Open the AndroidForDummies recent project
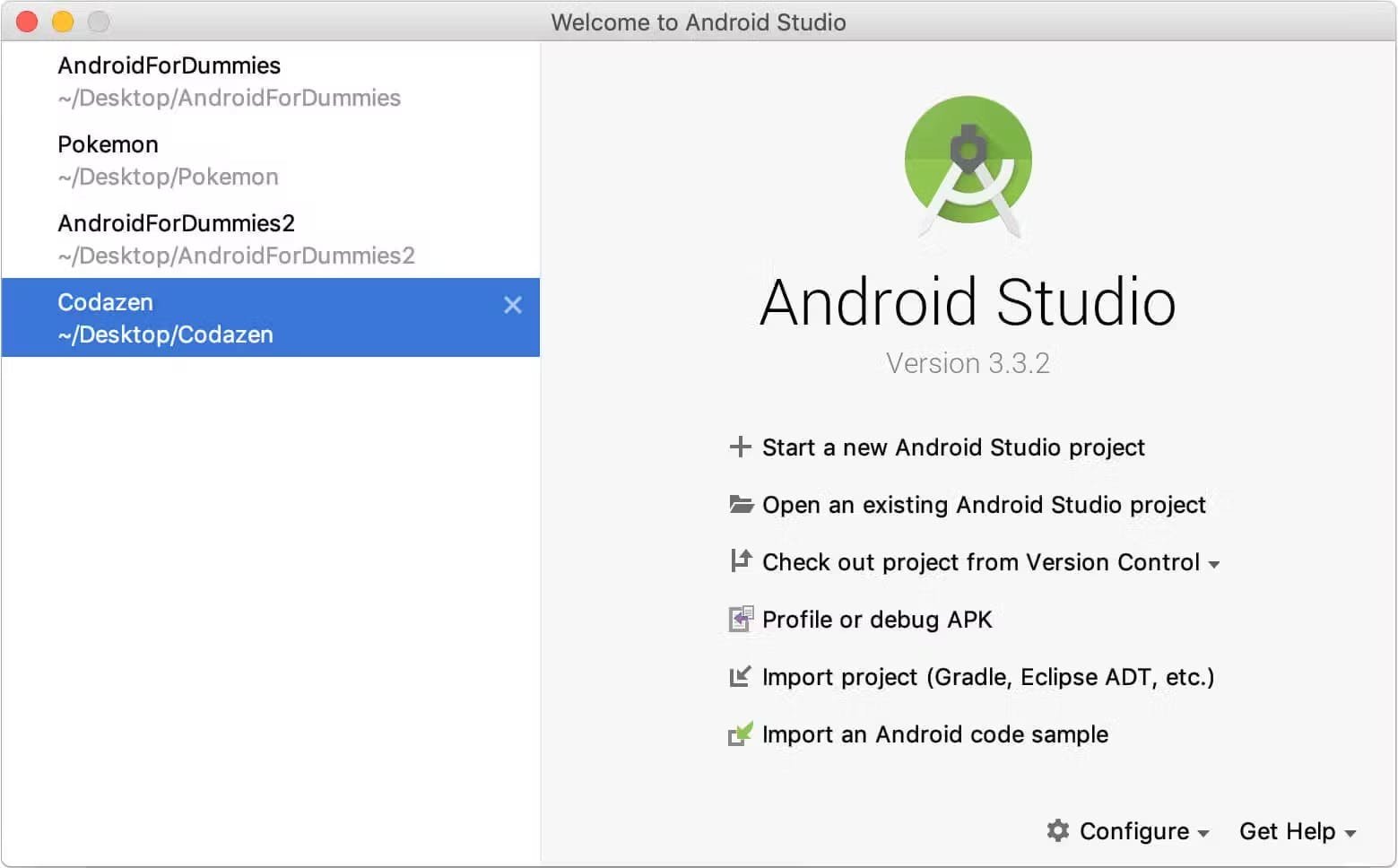 [271, 81]
